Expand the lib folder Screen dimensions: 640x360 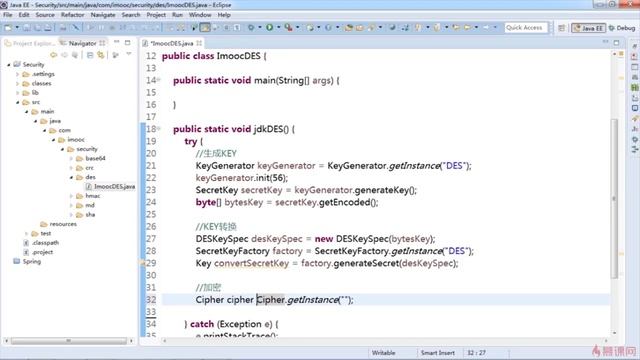[x=18, y=93]
